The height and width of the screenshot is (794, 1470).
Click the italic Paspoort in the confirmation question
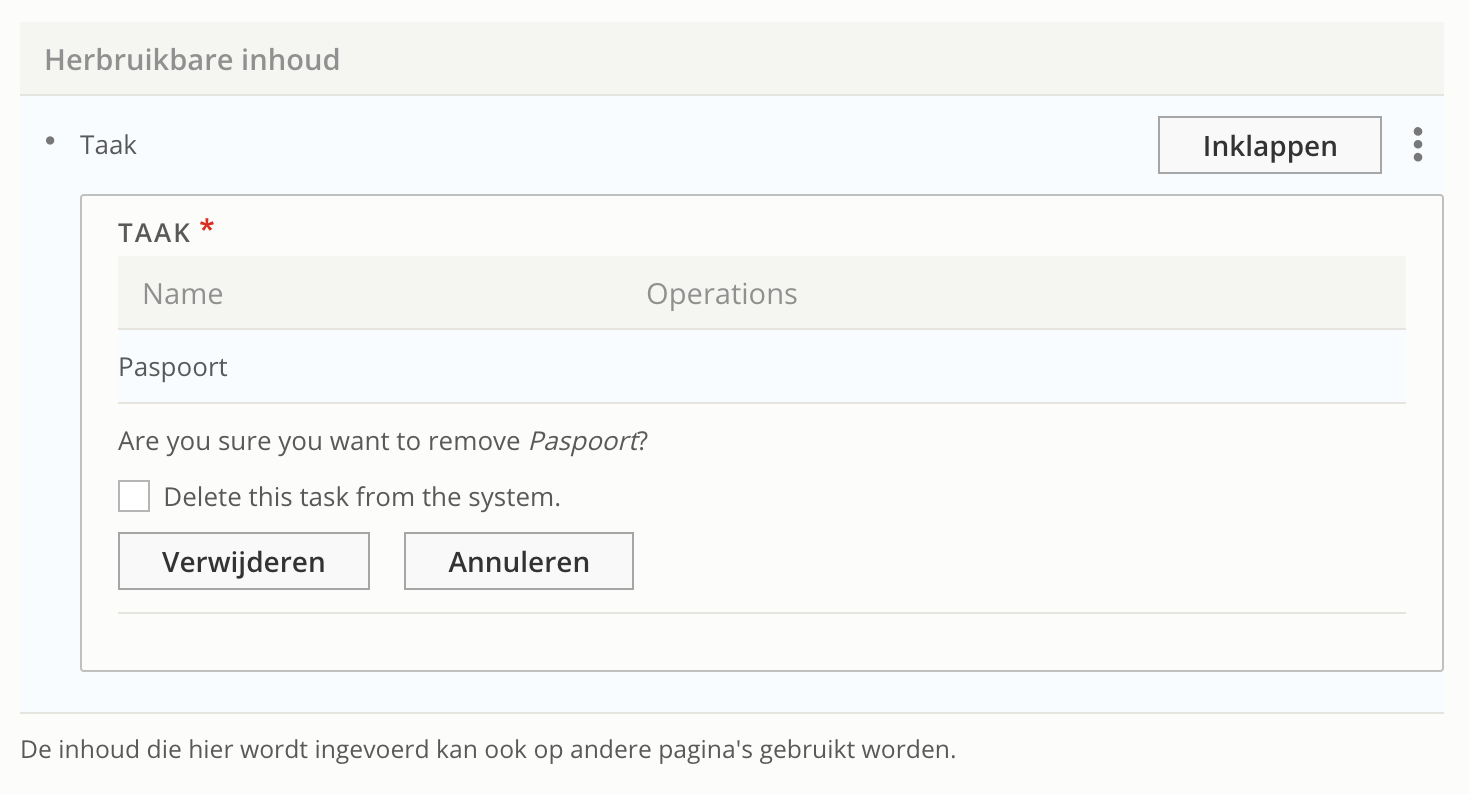[x=582, y=441]
